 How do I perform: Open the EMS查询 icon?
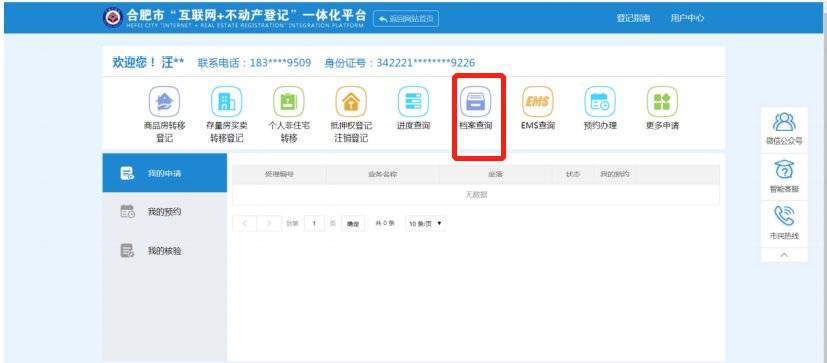(x=537, y=101)
